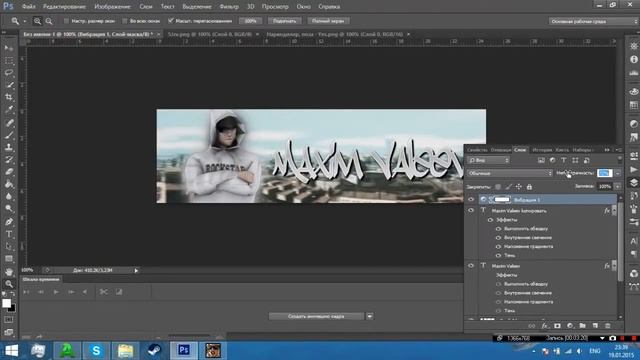Select the Horizontal Type tool
Image resolution: width=640 pixels, height=360 pixels.
point(9,234)
